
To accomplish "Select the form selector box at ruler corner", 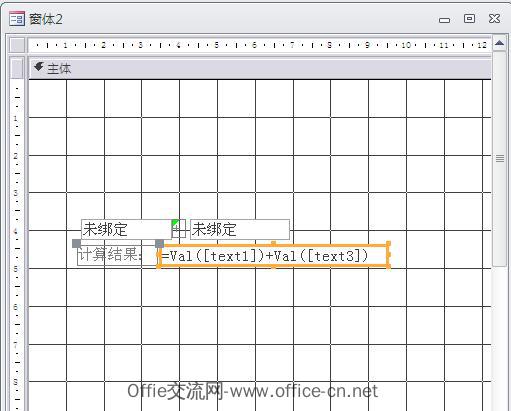I will 17,45.
